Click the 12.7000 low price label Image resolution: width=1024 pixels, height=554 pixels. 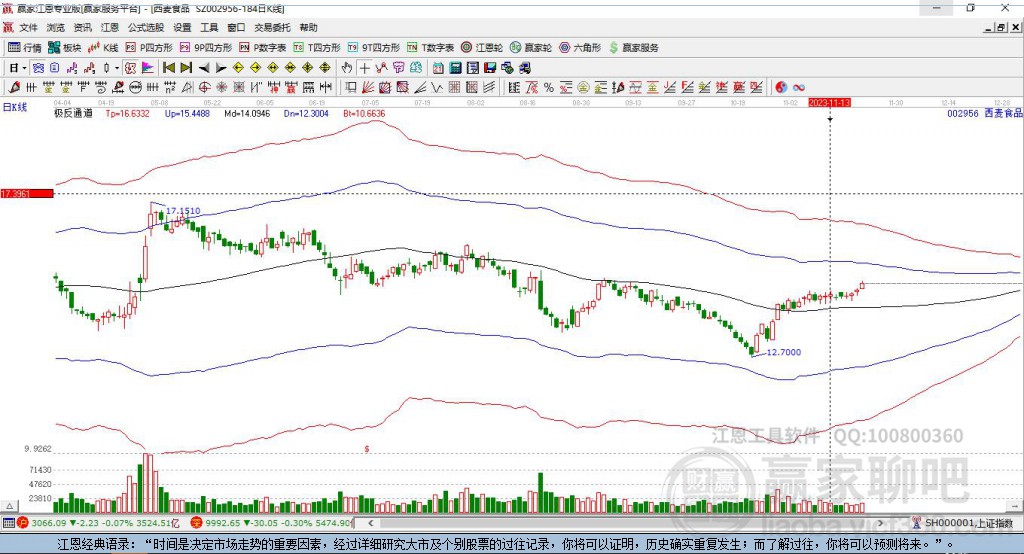tap(784, 352)
